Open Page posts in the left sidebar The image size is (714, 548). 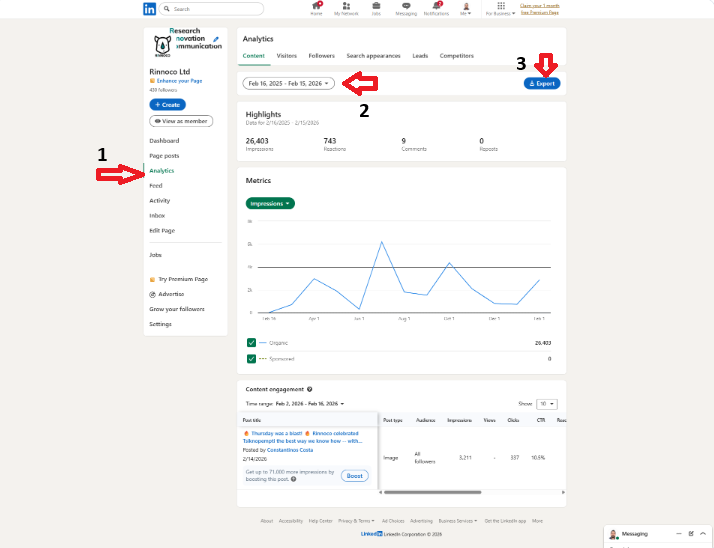coord(164,156)
